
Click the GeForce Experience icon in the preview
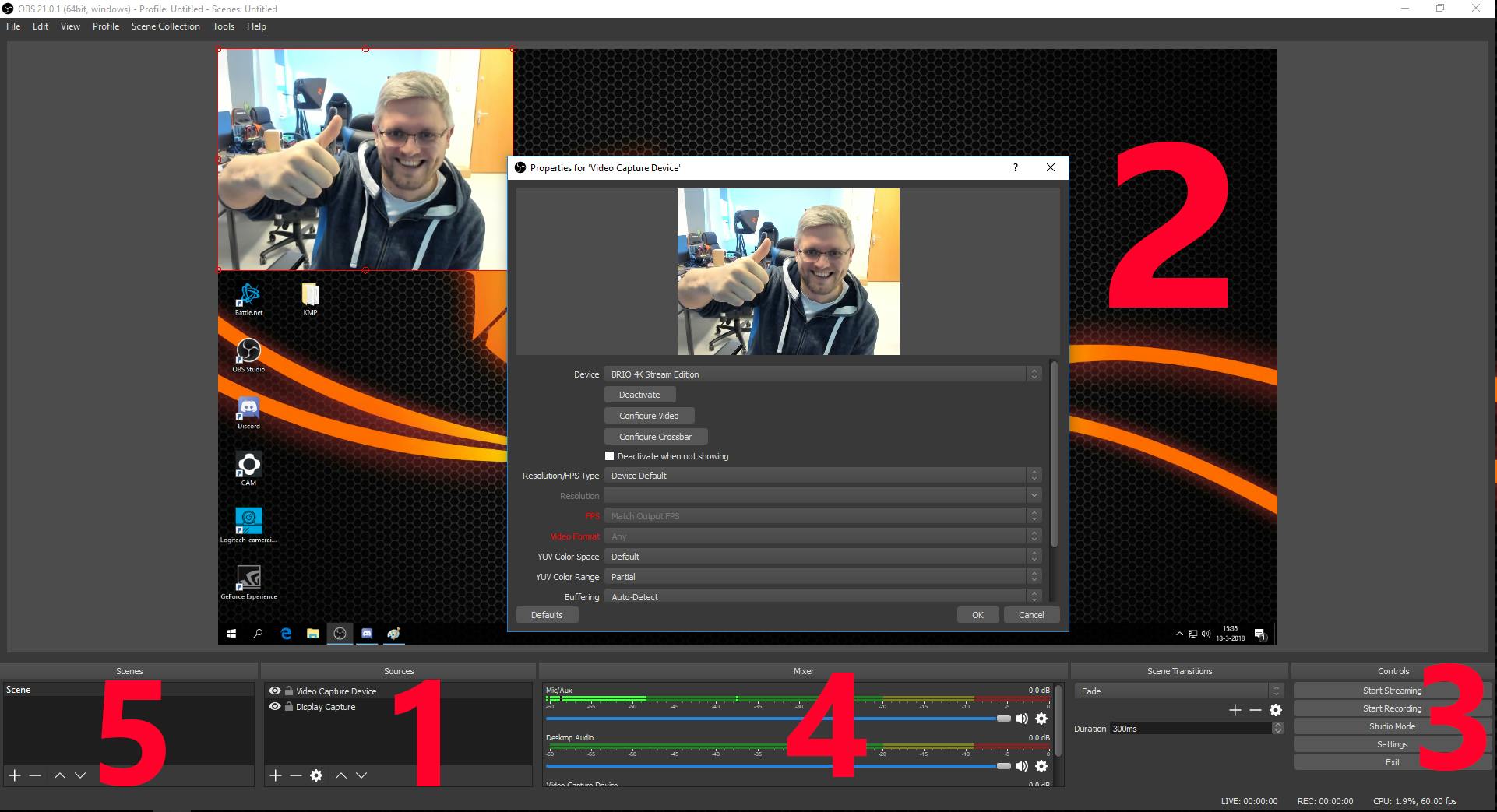pyautogui.click(x=248, y=582)
